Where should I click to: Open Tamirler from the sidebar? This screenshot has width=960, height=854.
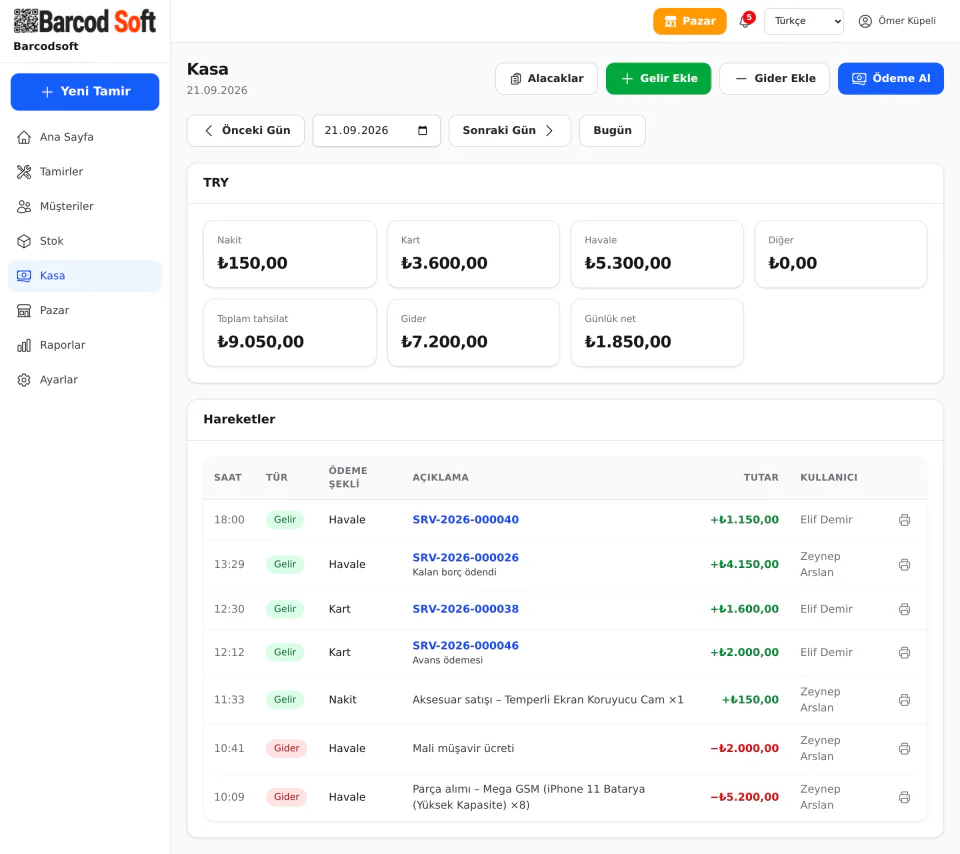85,171
